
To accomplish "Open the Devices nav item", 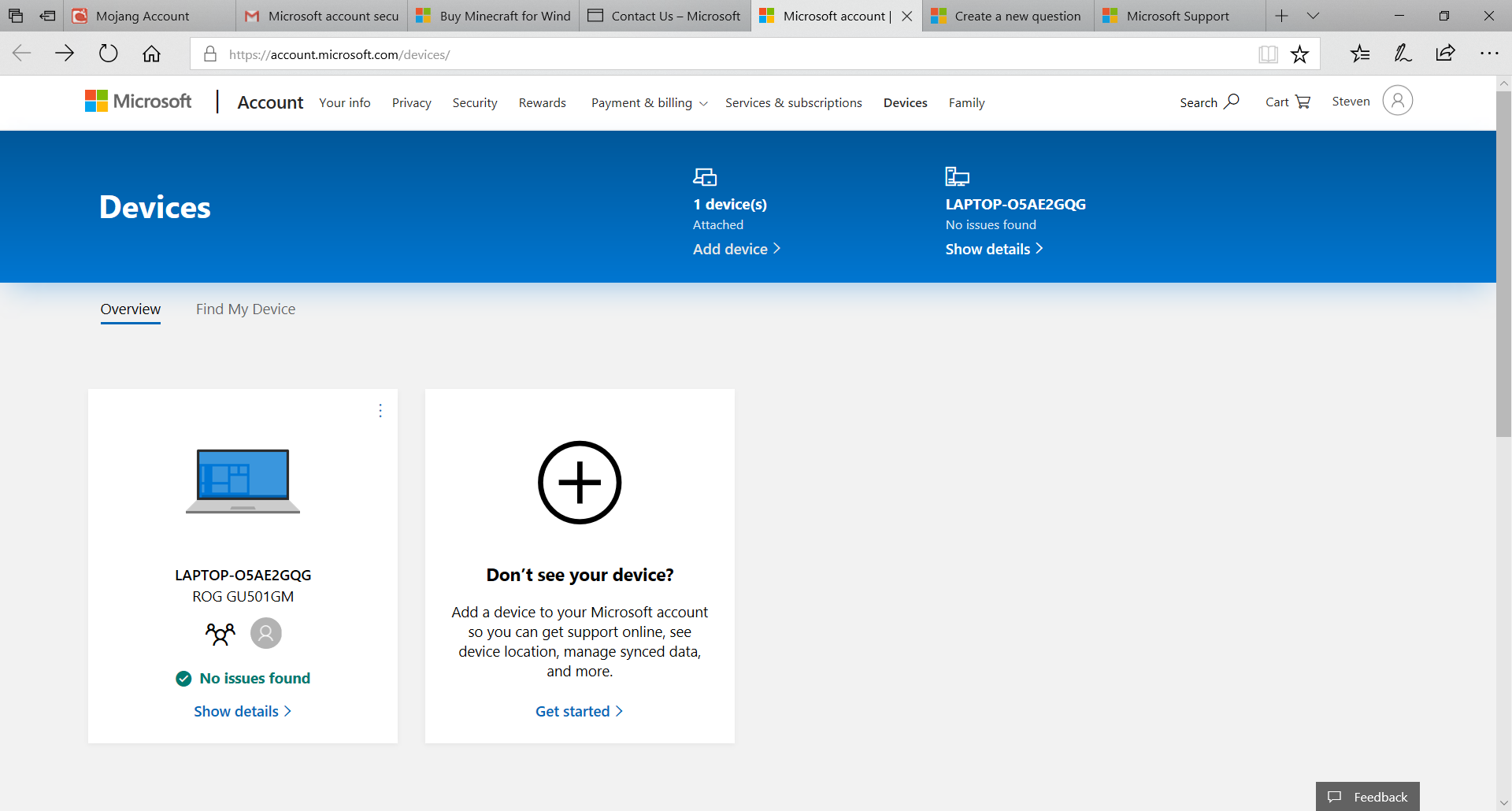I will pyautogui.click(x=906, y=102).
